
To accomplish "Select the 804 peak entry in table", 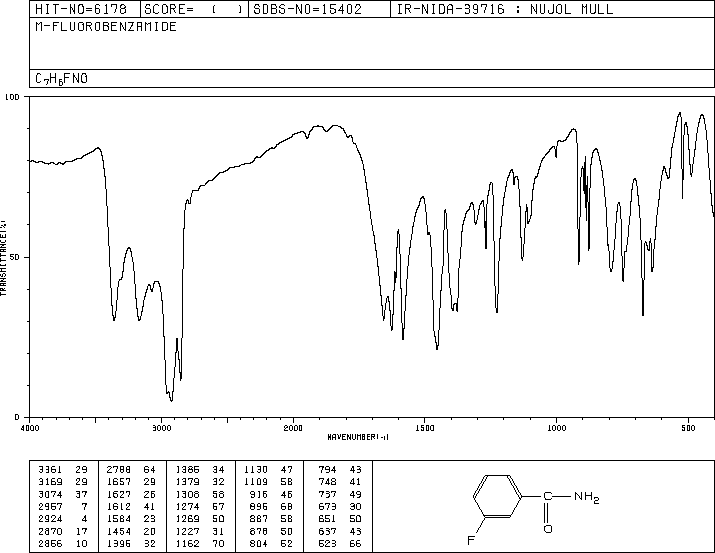I will pyautogui.click(x=272, y=543).
